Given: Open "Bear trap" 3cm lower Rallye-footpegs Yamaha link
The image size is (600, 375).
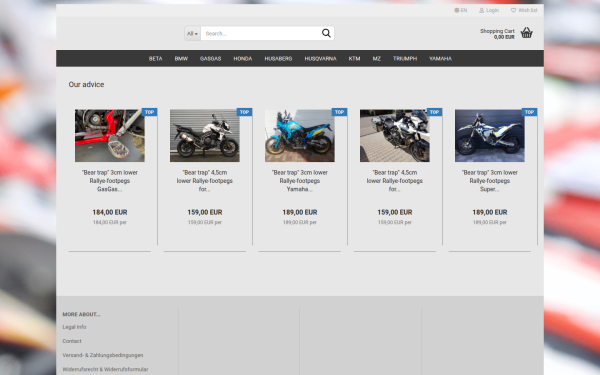Looking at the screenshot, I should (300, 181).
